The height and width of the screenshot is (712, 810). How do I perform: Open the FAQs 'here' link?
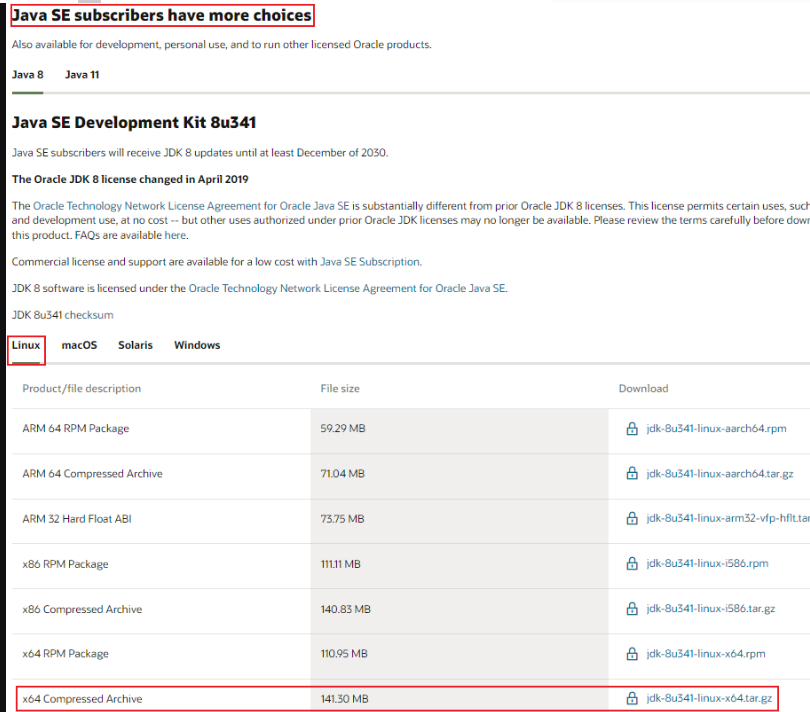pos(175,236)
